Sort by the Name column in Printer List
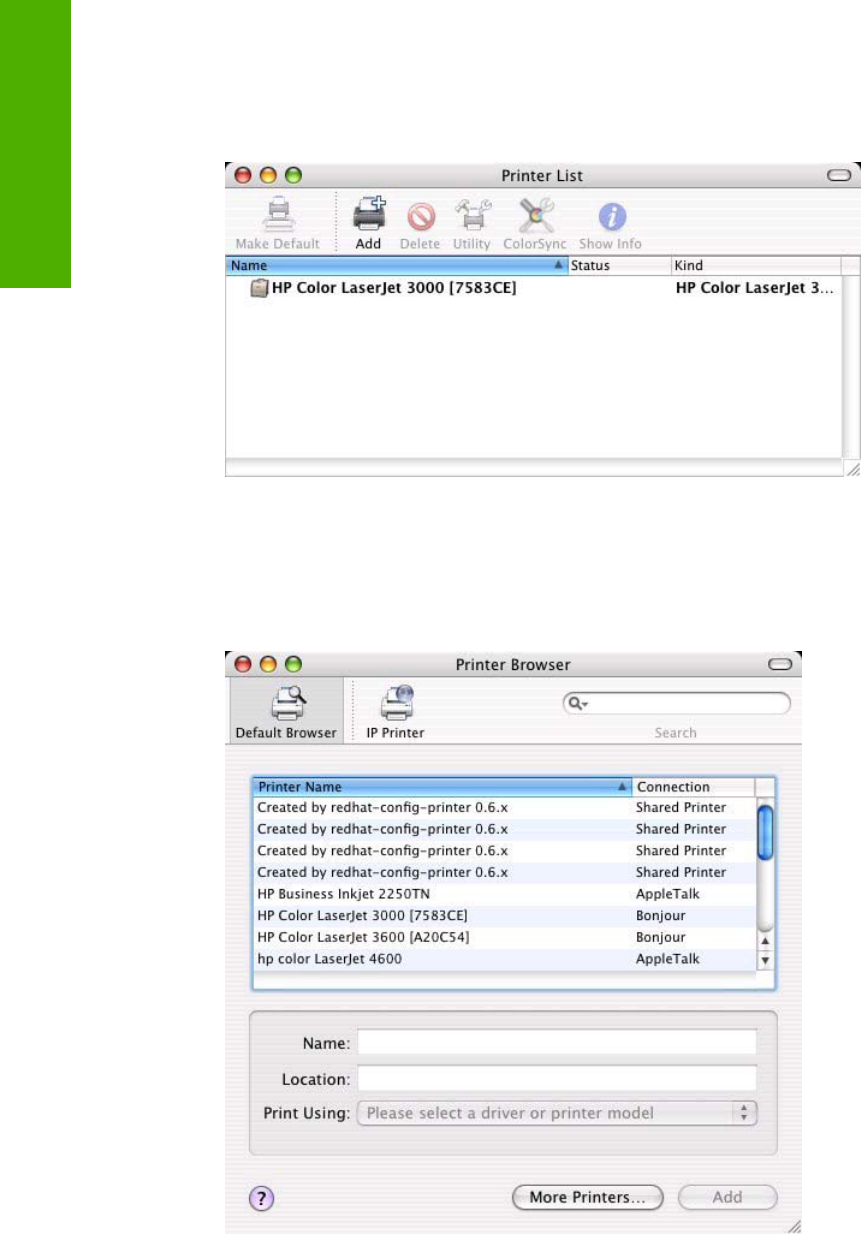 click(397, 266)
